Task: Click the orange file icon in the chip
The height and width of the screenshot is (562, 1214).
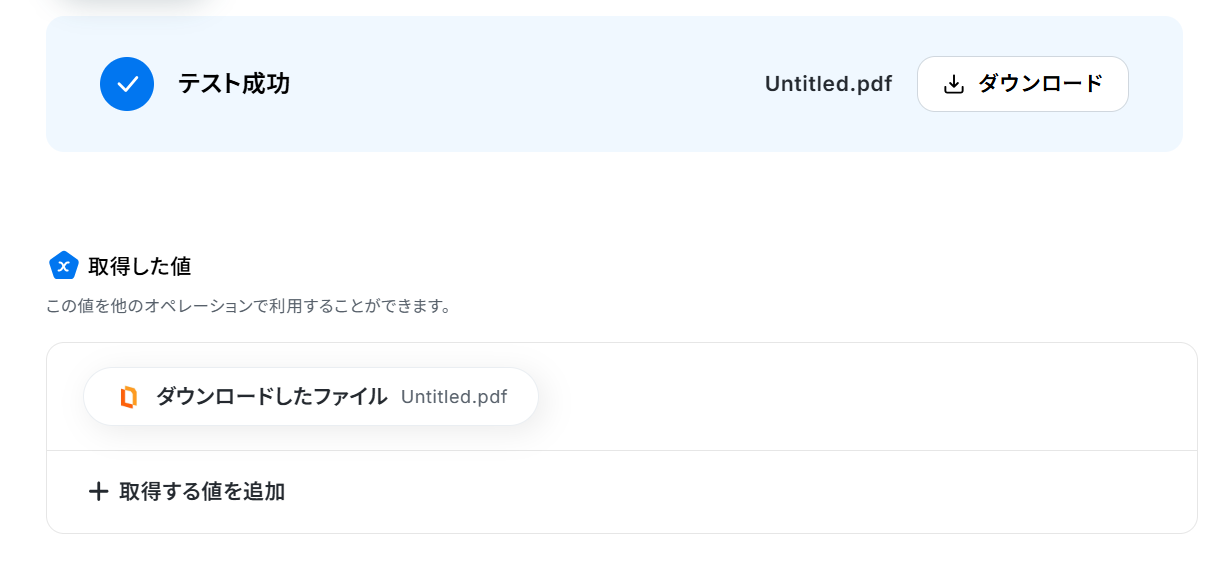Action: pyautogui.click(x=128, y=397)
